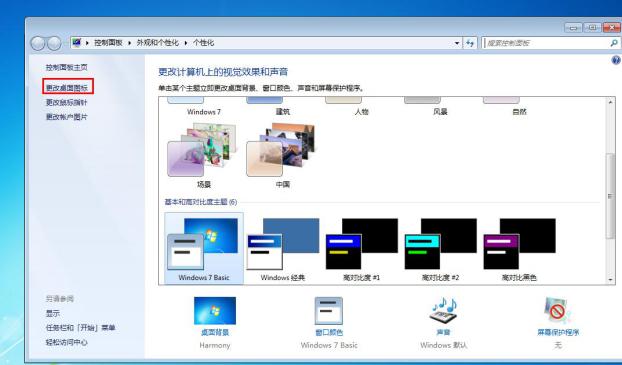Click the 窗口颜色 window icon
This screenshot has width=622, height=365.
[x=329, y=311]
